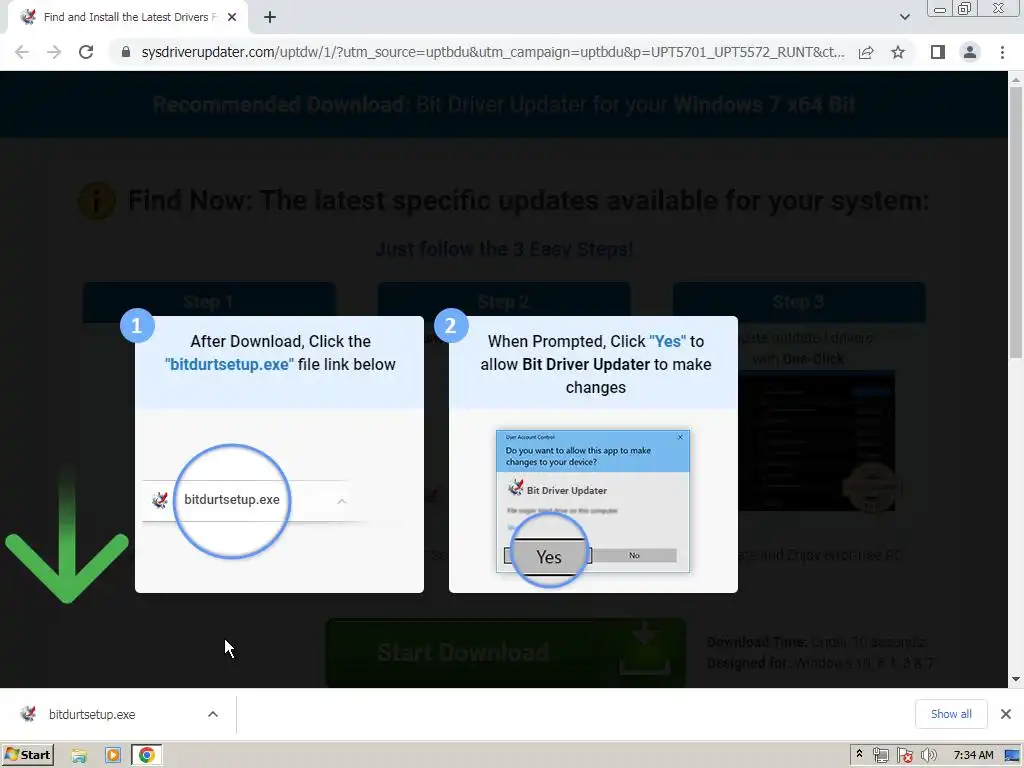Click the Chrome taskbar icon
Viewport: 1024px width, 768px height.
pyautogui.click(x=147, y=756)
